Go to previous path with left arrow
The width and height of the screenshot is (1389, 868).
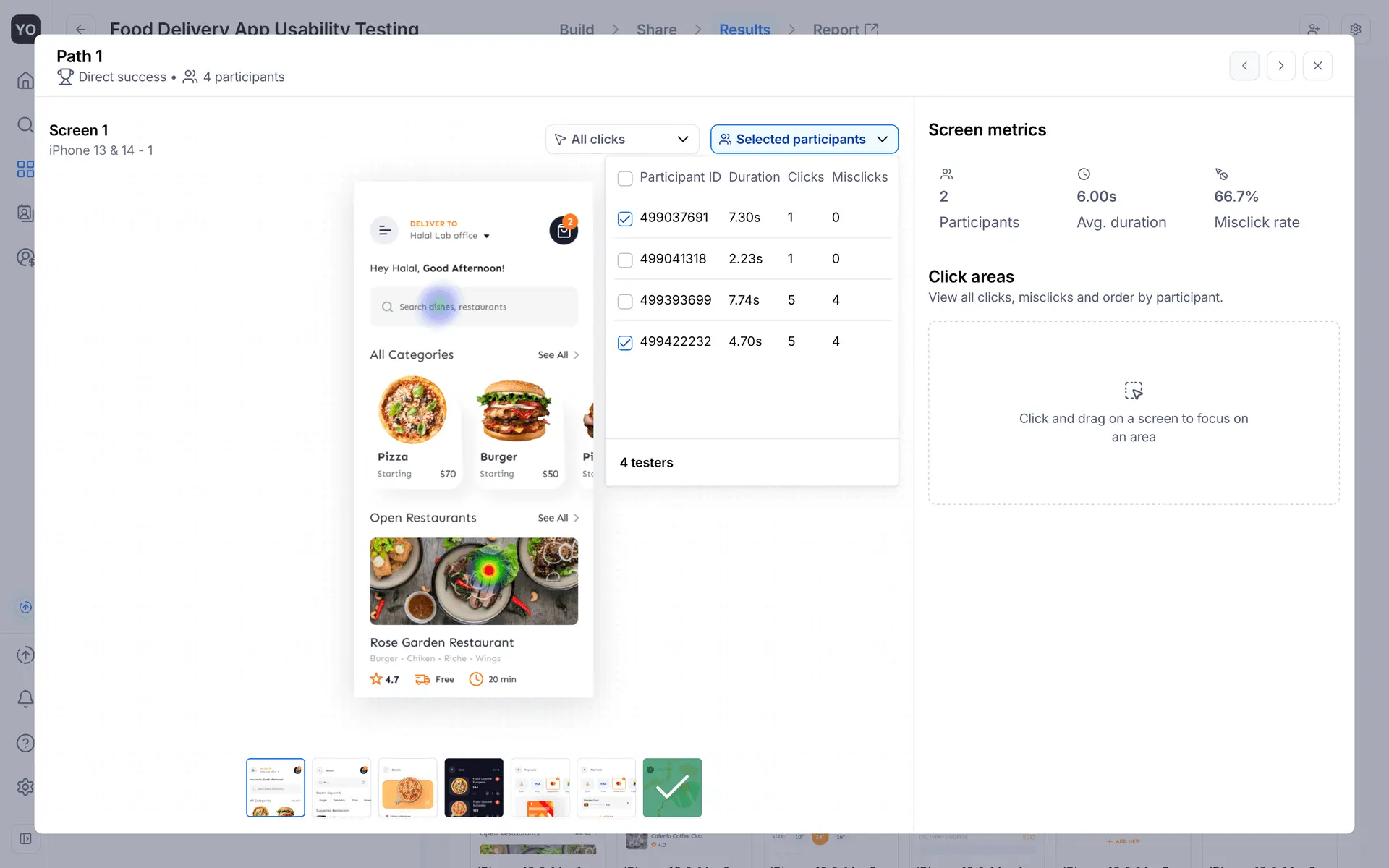click(x=1244, y=66)
